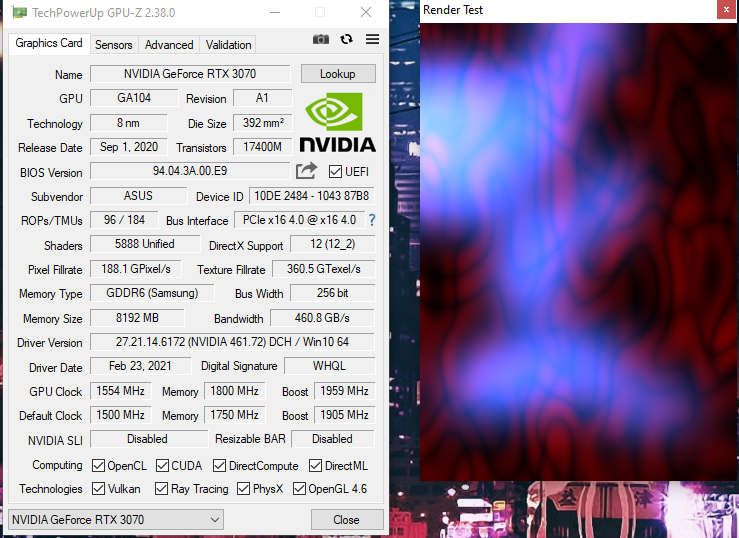This screenshot has width=739, height=538.
Task: Click the Memory Size value 8192 MB
Action: [x=137, y=318]
